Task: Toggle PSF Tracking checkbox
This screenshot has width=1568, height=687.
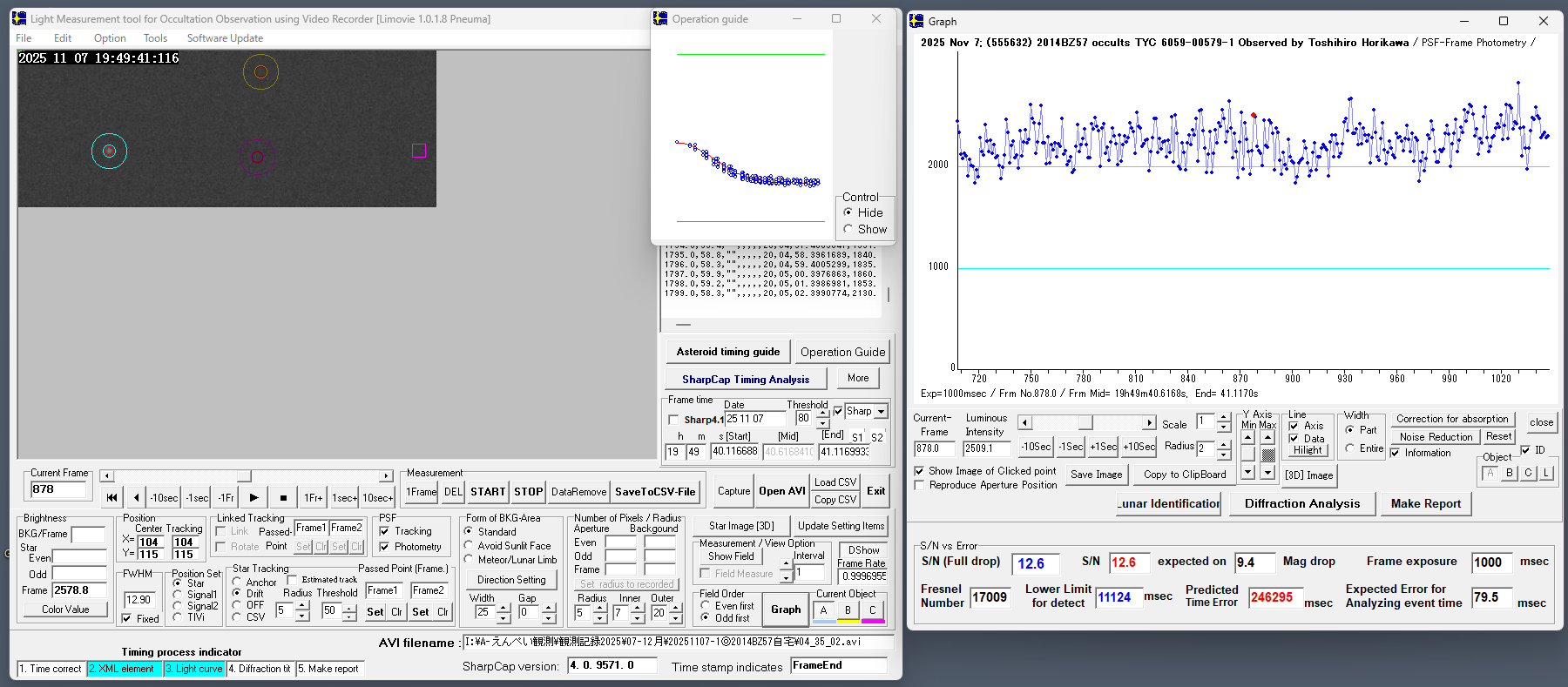Action: point(384,531)
